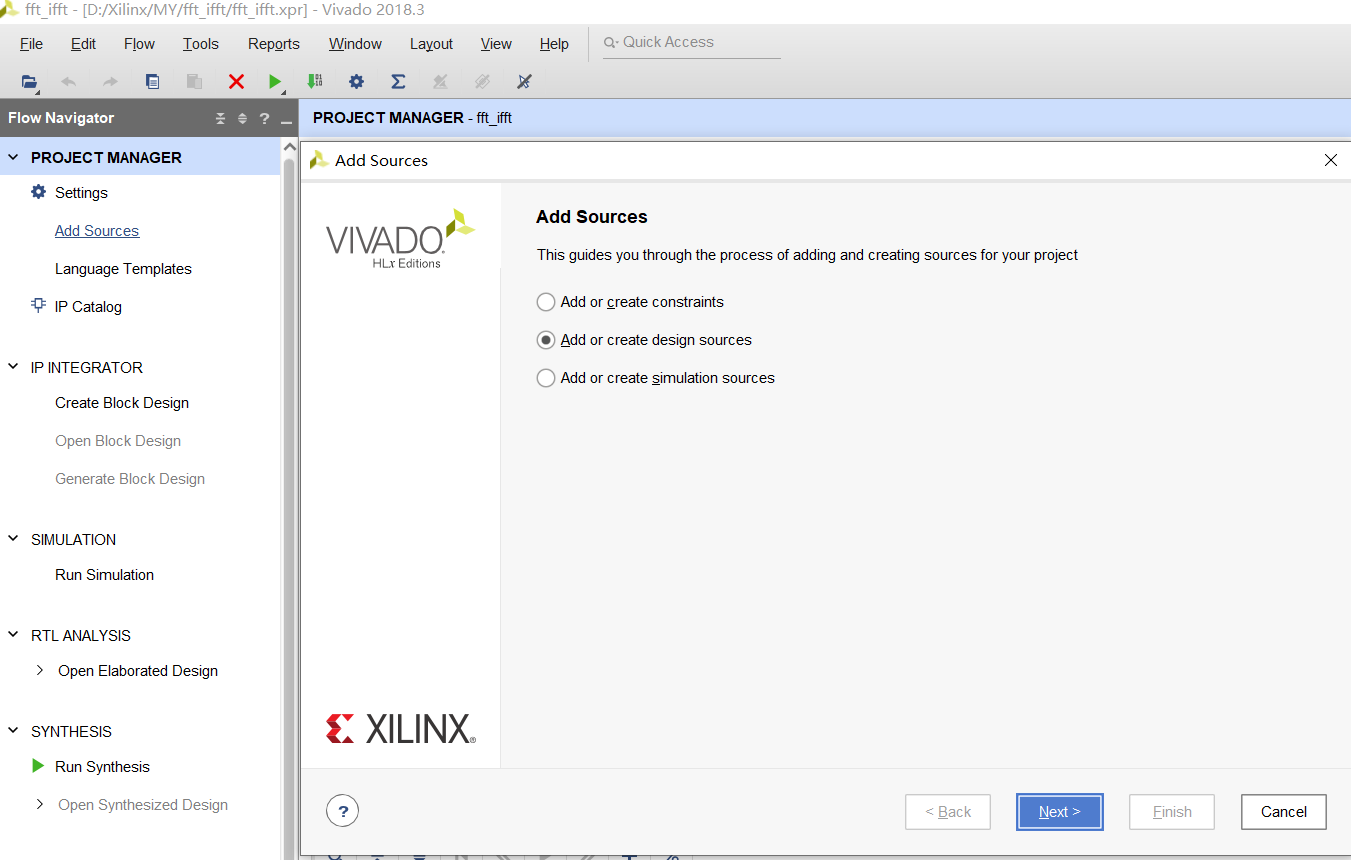Click the green Run Synthesis arrow

(38, 766)
